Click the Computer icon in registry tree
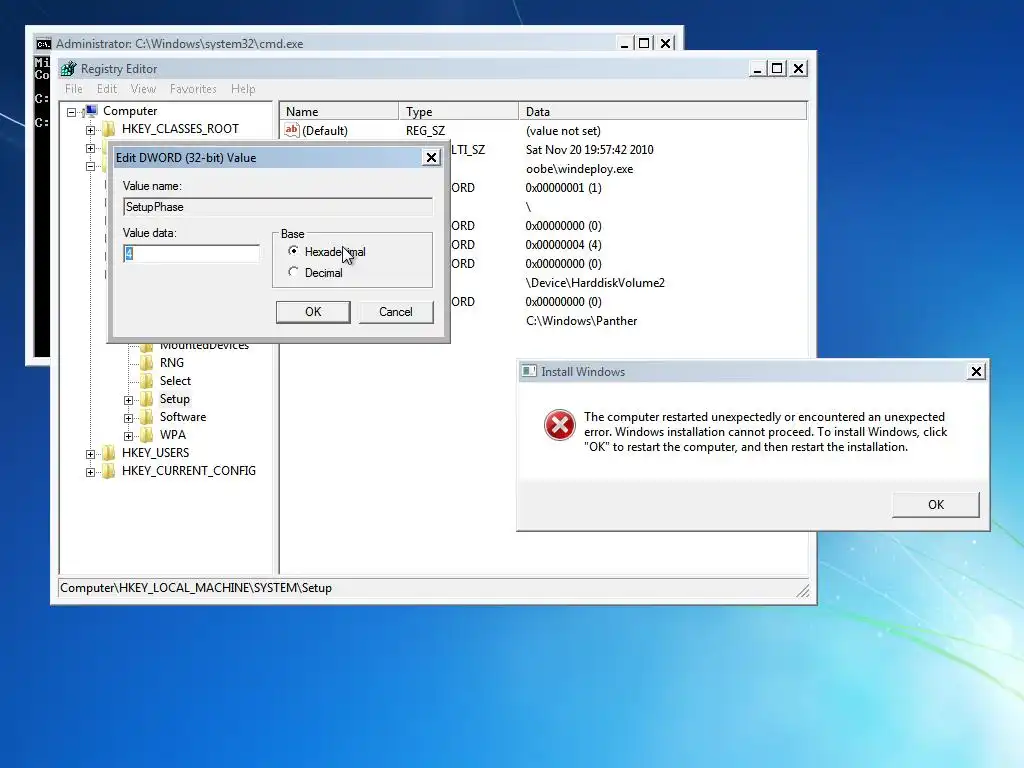 click(x=91, y=111)
